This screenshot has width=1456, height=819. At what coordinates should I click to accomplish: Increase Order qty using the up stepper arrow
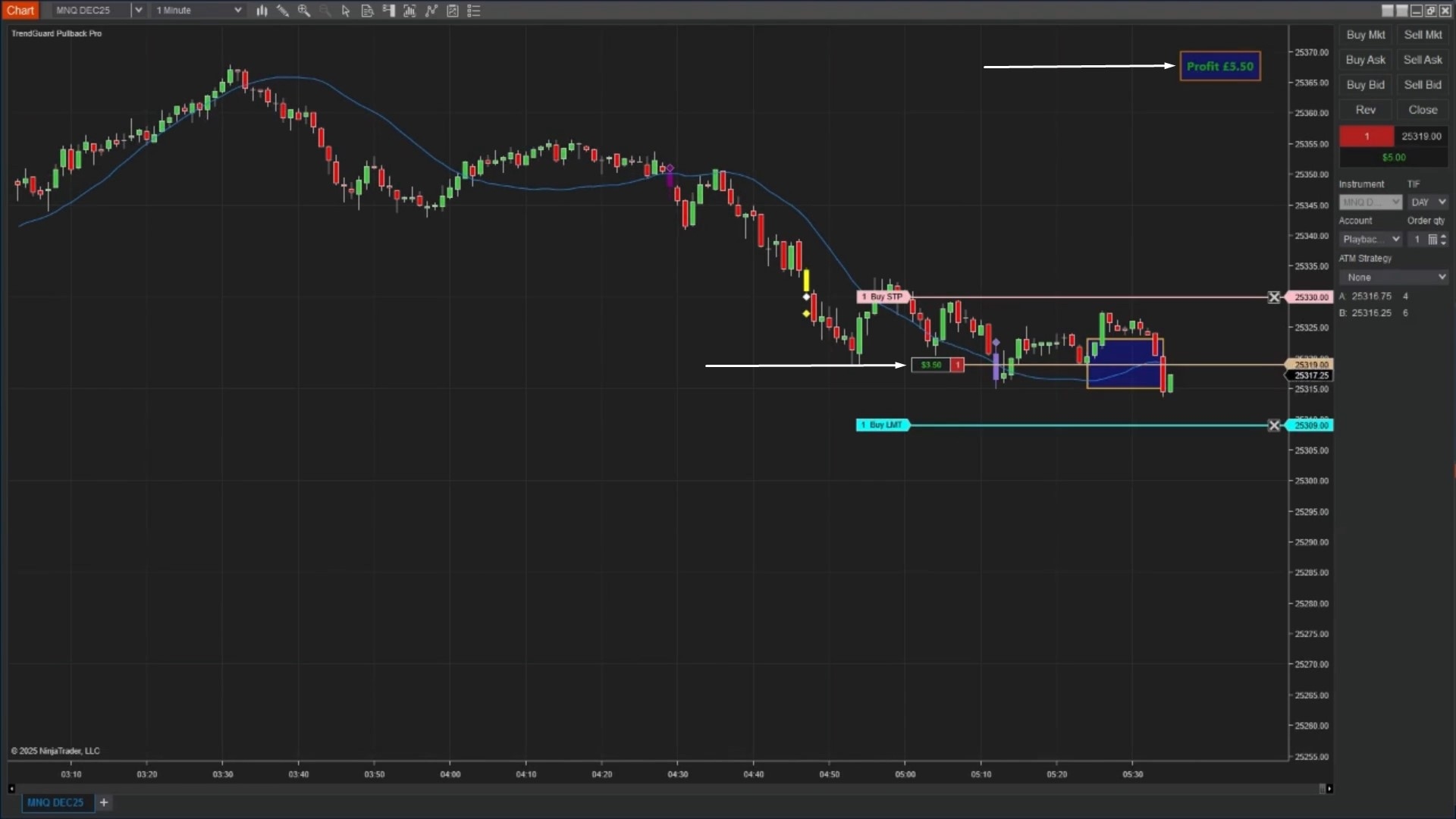1444,236
